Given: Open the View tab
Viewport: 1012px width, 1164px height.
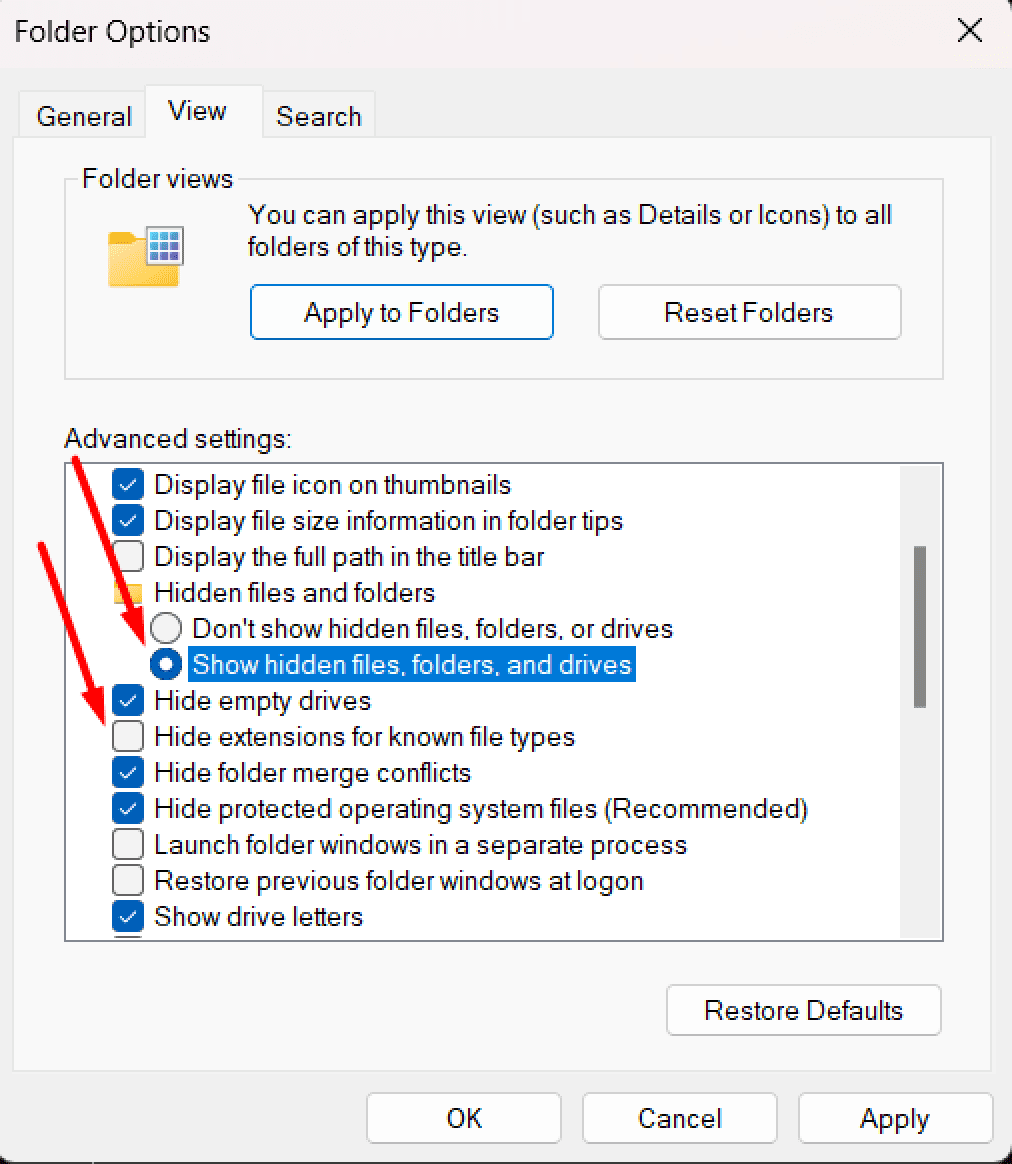Looking at the screenshot, I should (x=196, y=111).
